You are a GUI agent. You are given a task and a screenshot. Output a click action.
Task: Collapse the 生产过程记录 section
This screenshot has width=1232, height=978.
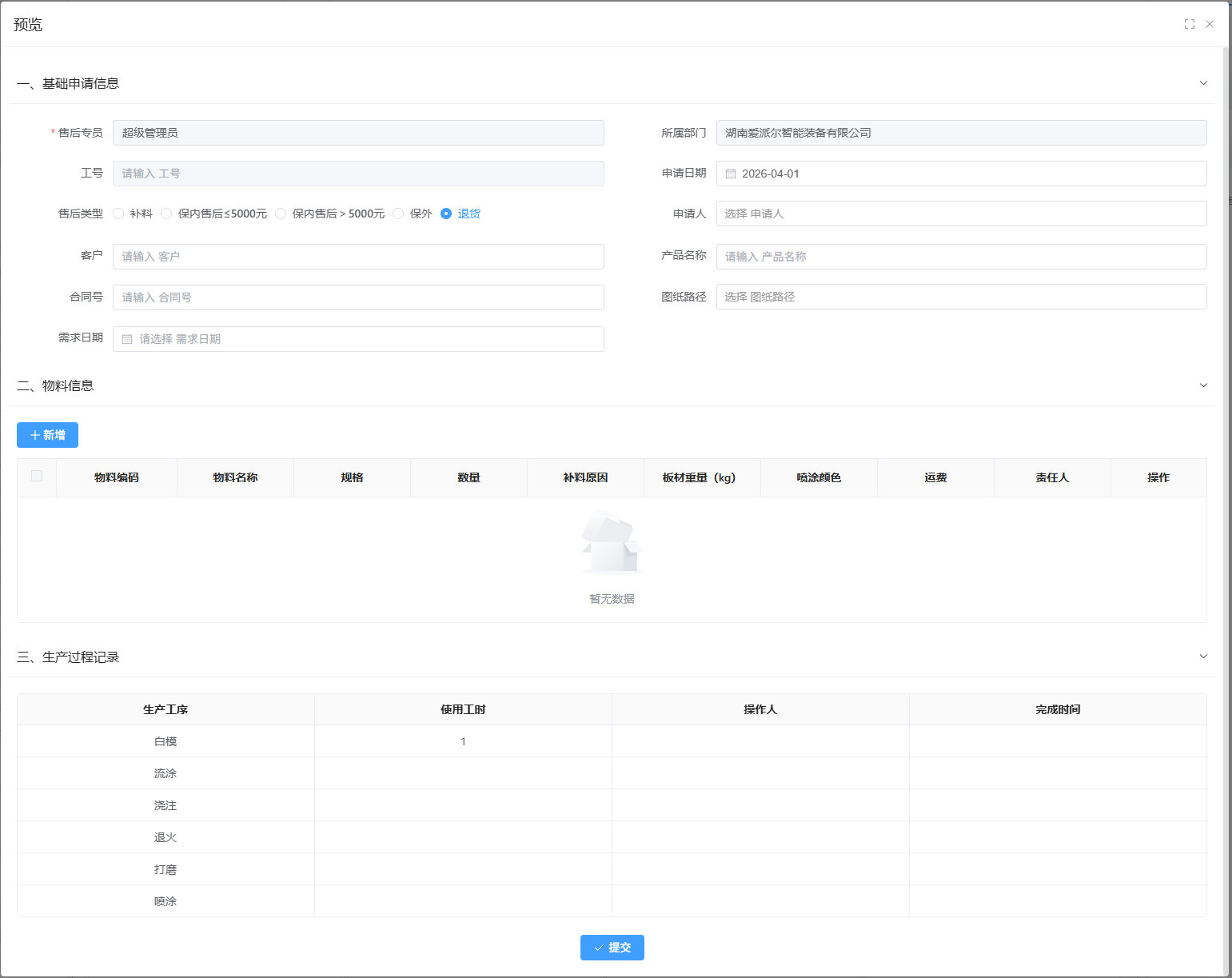point(1203,657)
